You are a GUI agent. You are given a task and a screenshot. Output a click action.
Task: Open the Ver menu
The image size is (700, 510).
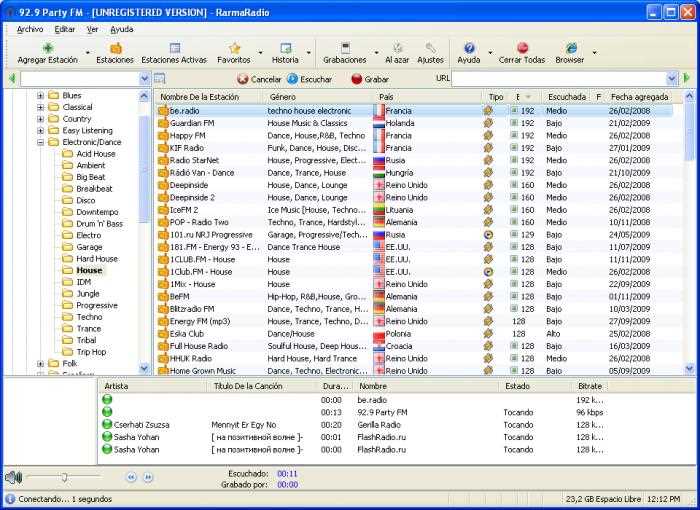point(92,29)
